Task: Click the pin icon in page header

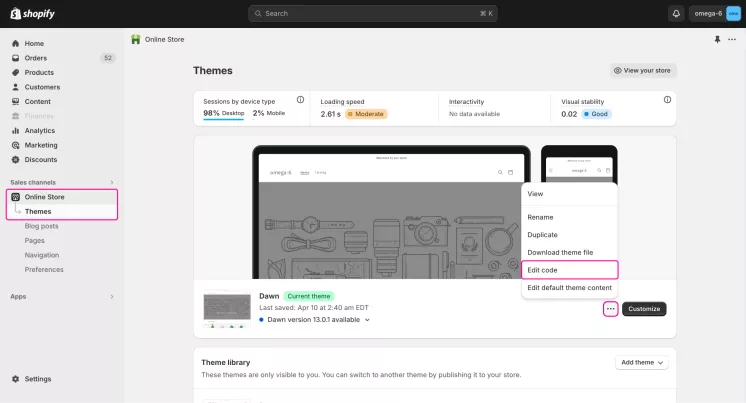Action: click(x=717, y=39)
